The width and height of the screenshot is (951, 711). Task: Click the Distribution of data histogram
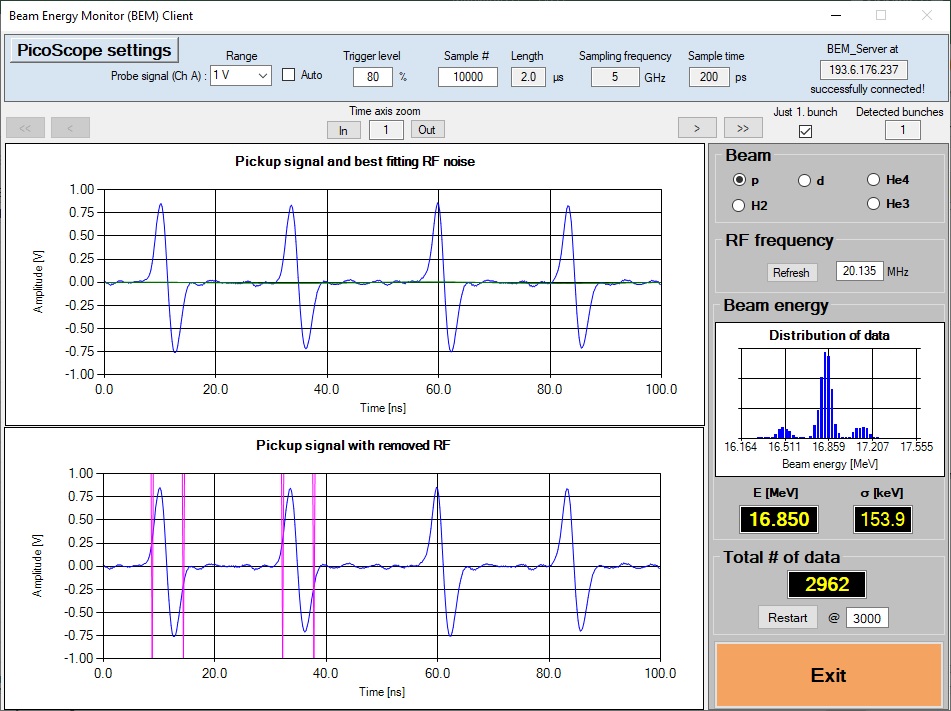click(x=828, y=395)
